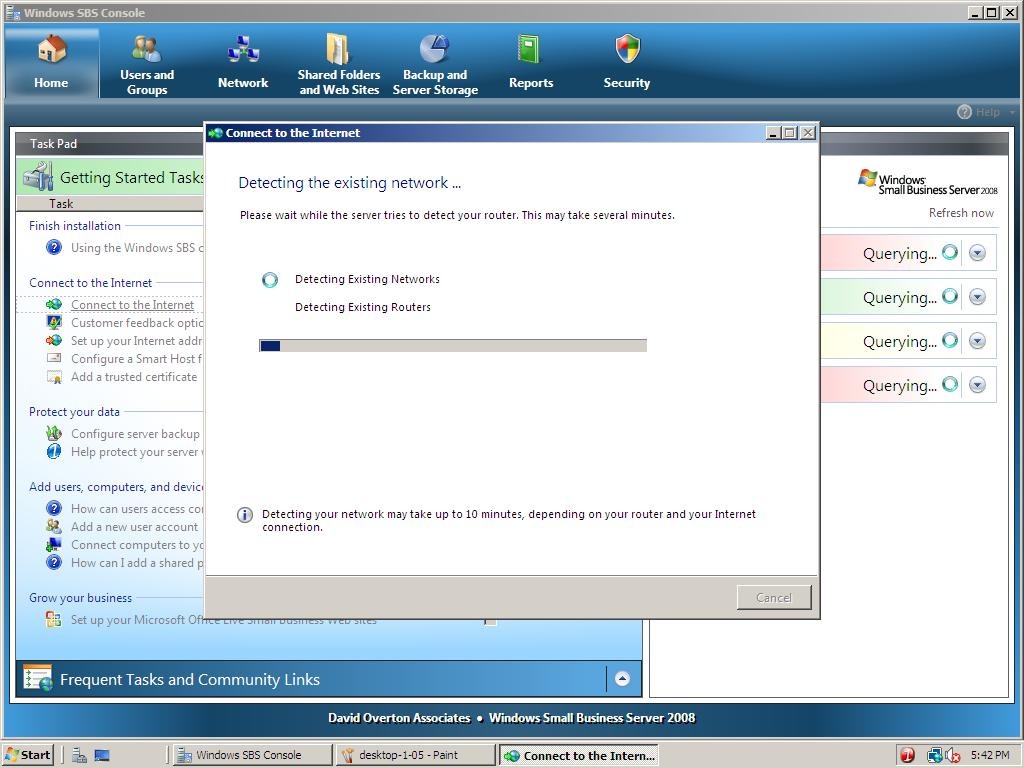Click How can users access help icon
The width and height of the screenshot is (1024, 768).
(x=54, y=509)
